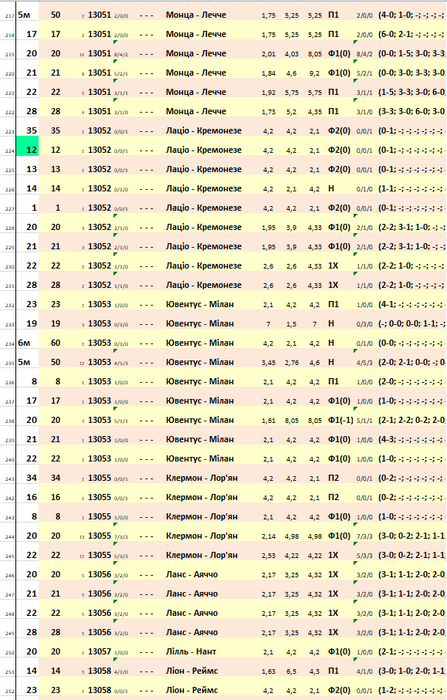Select odds 1,92 in Монца - Лечче row
The width and height of the screenshot is (447, 700).
(x=268, y=93)
